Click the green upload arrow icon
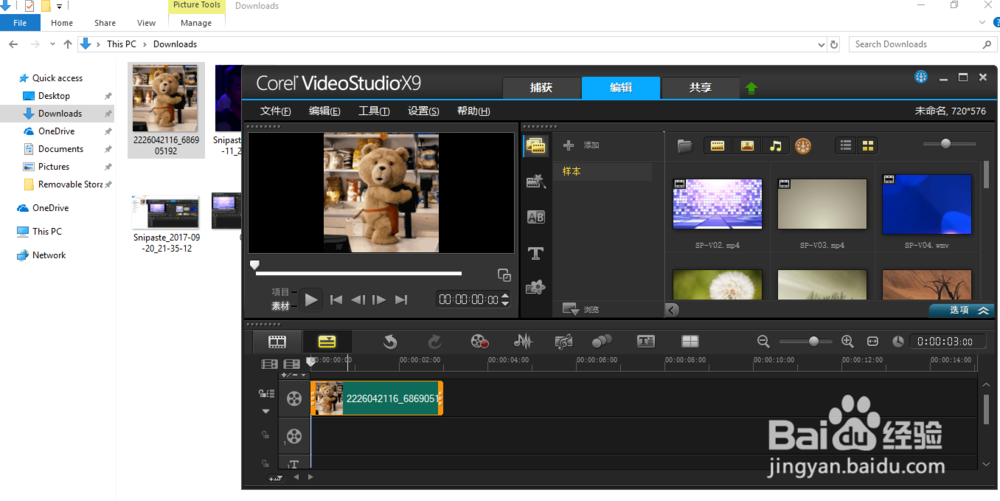The width and height of the screenshot is (1000, 501). click(x=751, y=89)
